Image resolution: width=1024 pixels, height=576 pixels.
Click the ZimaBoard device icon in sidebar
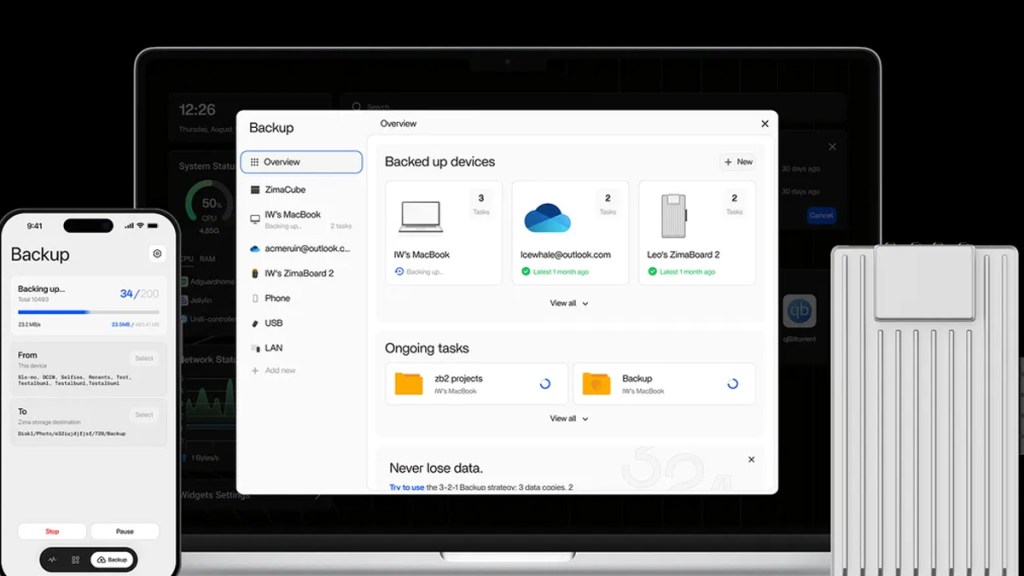point(255,274)
